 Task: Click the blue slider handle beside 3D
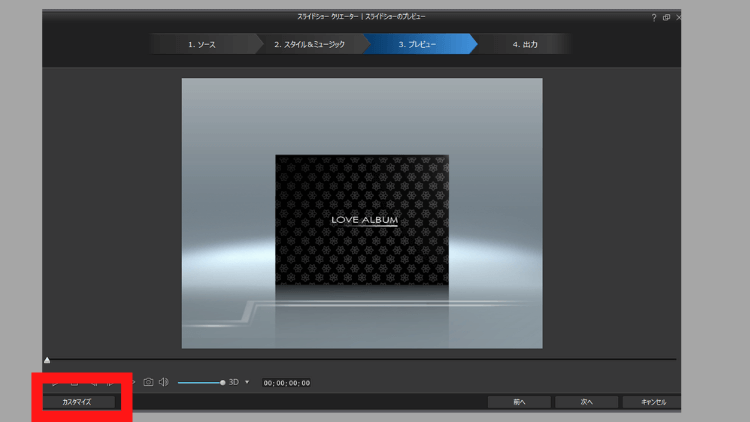[x=222, y=382]
